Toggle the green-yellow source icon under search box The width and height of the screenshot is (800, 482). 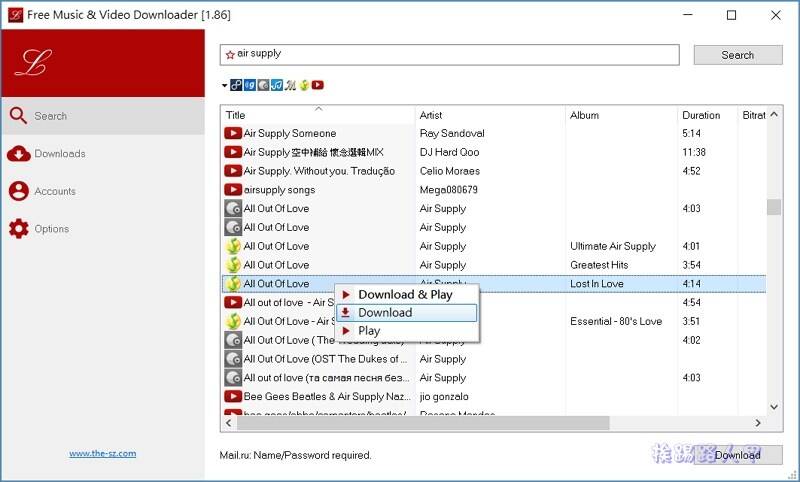tap(304, 85)
